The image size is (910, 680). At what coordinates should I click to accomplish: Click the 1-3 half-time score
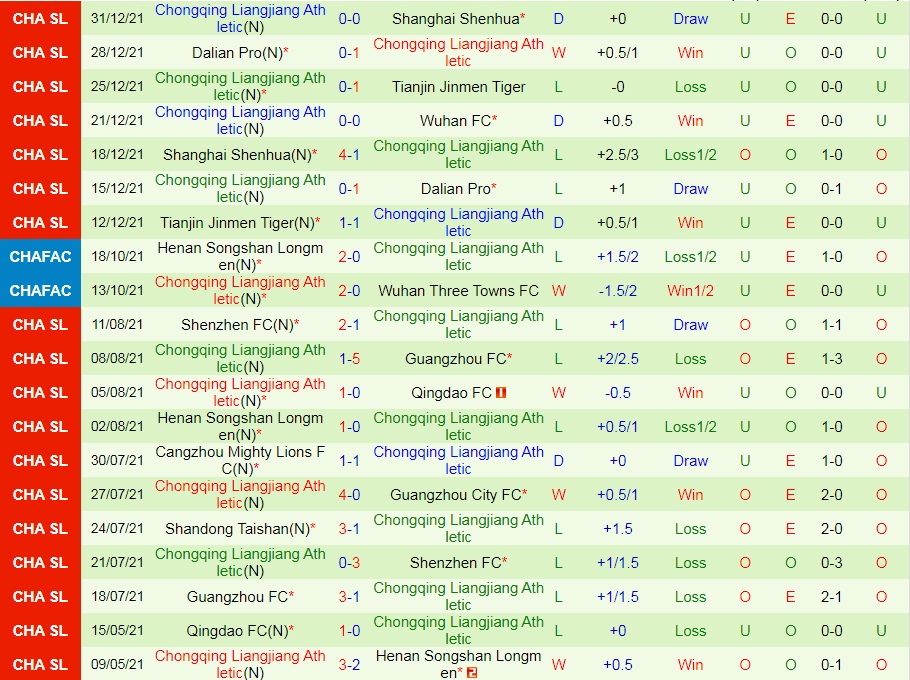click(832, 359)
